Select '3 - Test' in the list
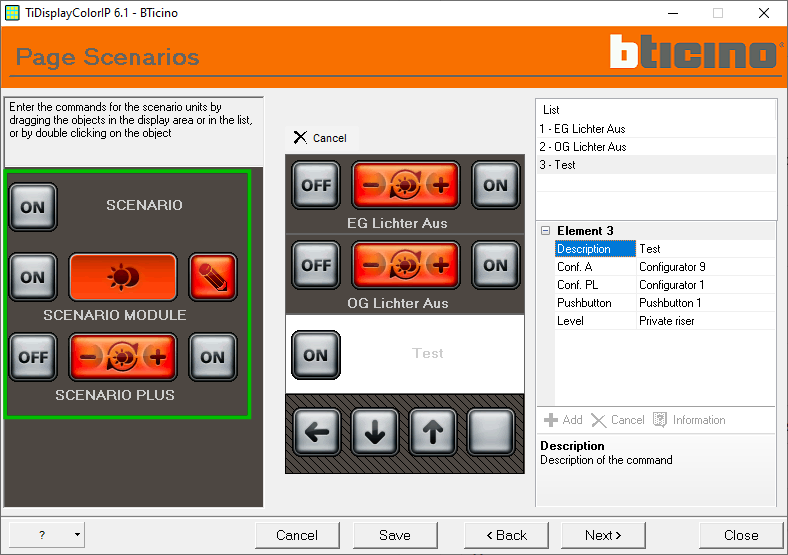This screenshot has width=788, height=555. click(656, 165)
